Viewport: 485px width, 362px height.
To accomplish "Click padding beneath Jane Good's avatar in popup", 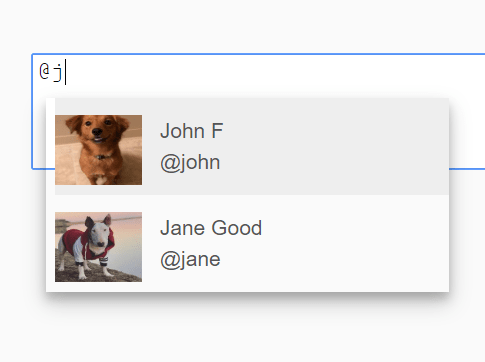I will (x=98, y=287).
